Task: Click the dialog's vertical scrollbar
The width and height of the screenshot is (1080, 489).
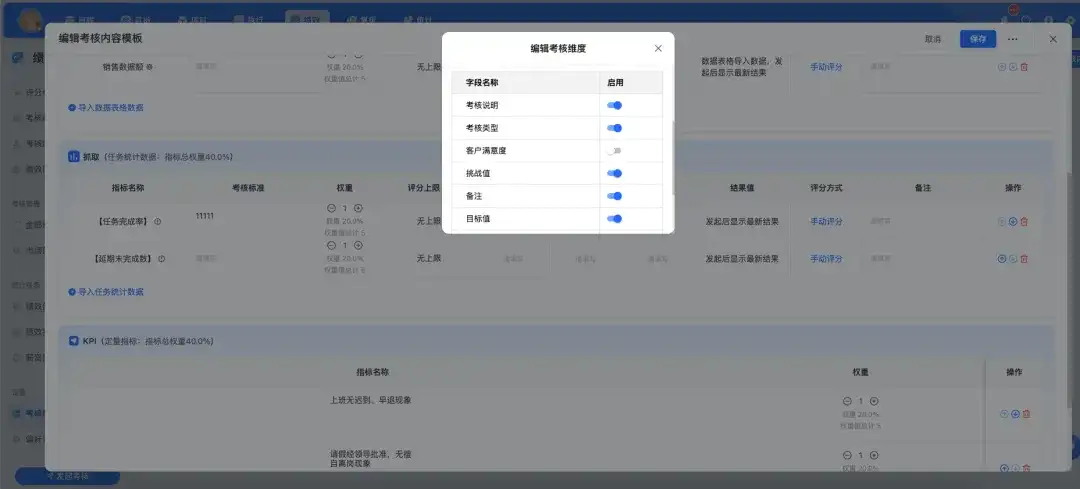Action: (672, 157)
